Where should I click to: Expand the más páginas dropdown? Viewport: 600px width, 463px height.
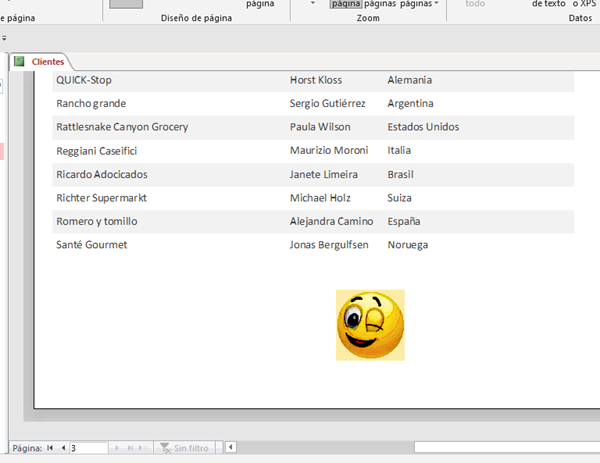click(436, 4)
